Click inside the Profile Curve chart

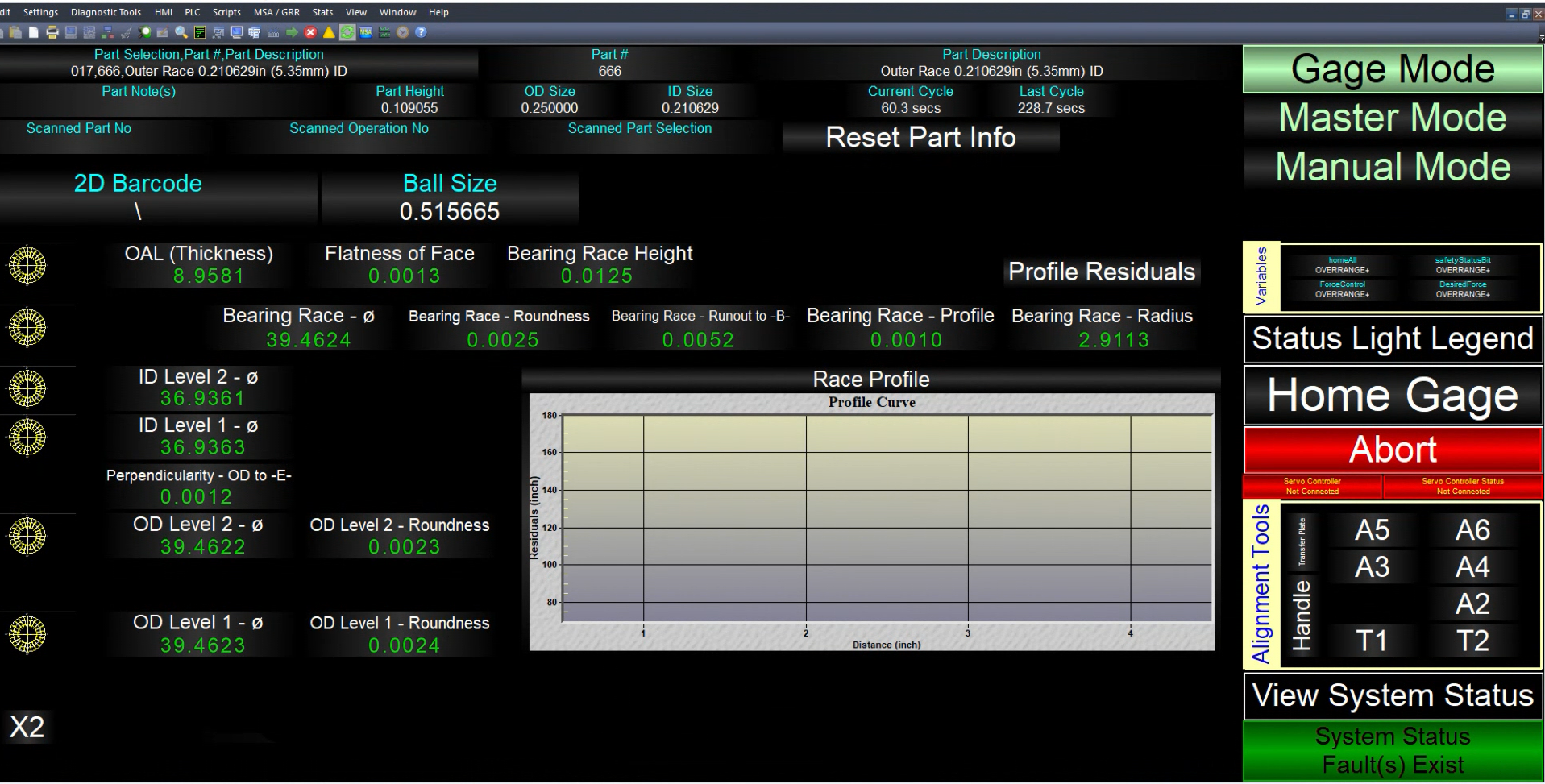[887, 518]
